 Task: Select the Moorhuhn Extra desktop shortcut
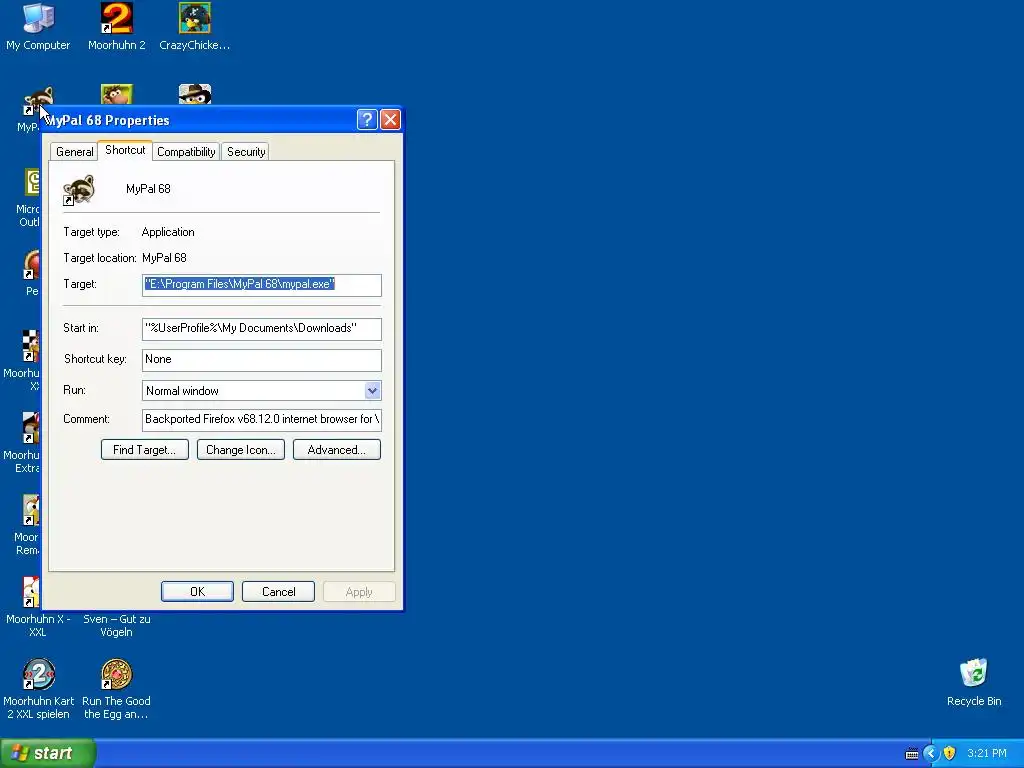click(x=30, y=428)
